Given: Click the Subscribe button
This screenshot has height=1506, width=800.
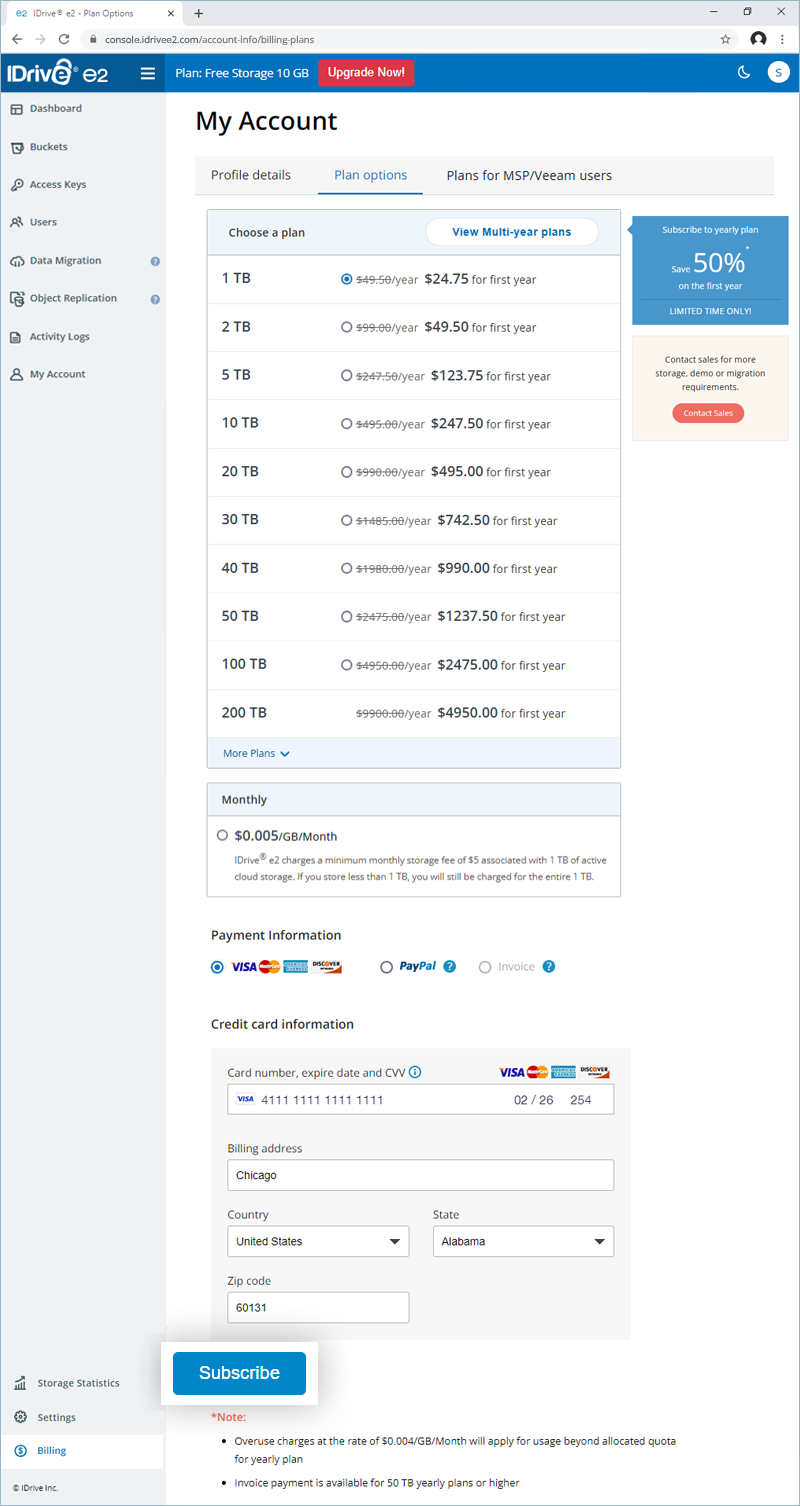Looking at the screenshot, I should pos(239,1373).
